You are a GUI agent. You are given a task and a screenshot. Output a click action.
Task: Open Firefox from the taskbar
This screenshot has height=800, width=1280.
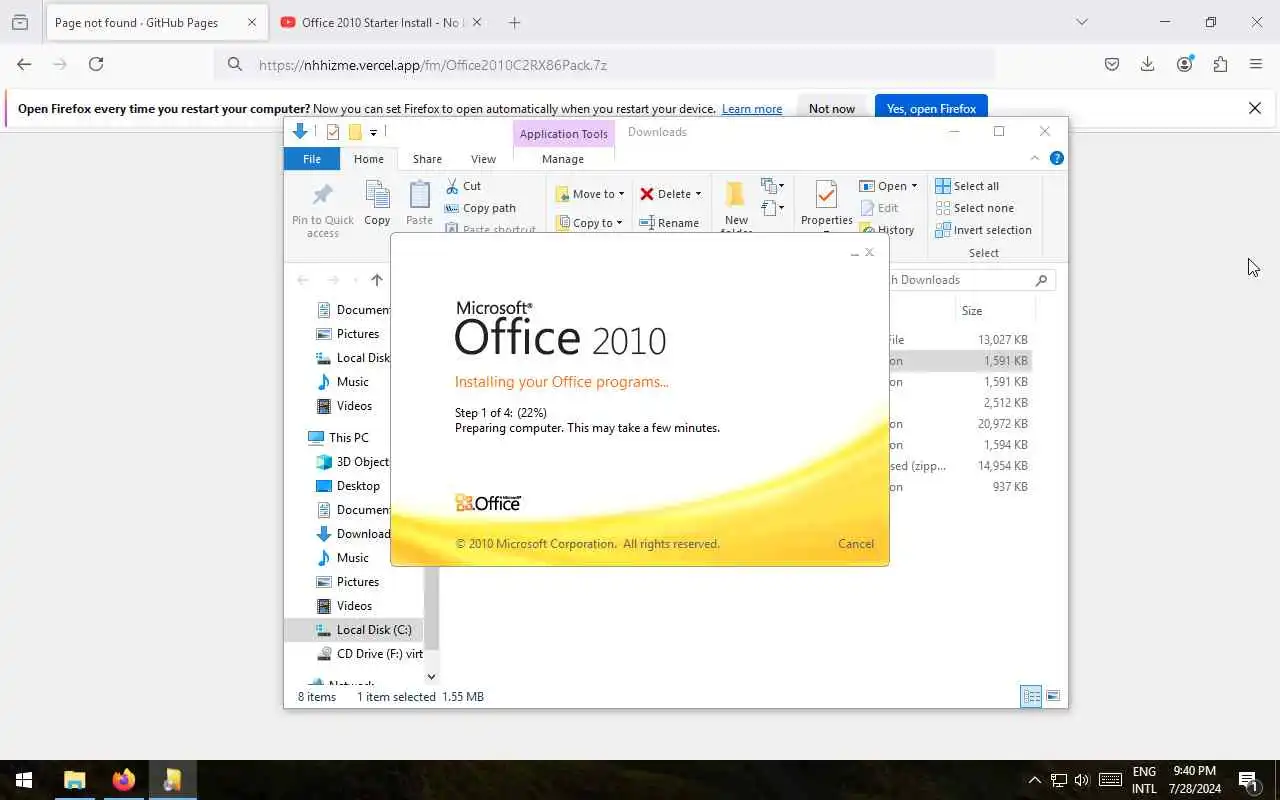[124, 780]
